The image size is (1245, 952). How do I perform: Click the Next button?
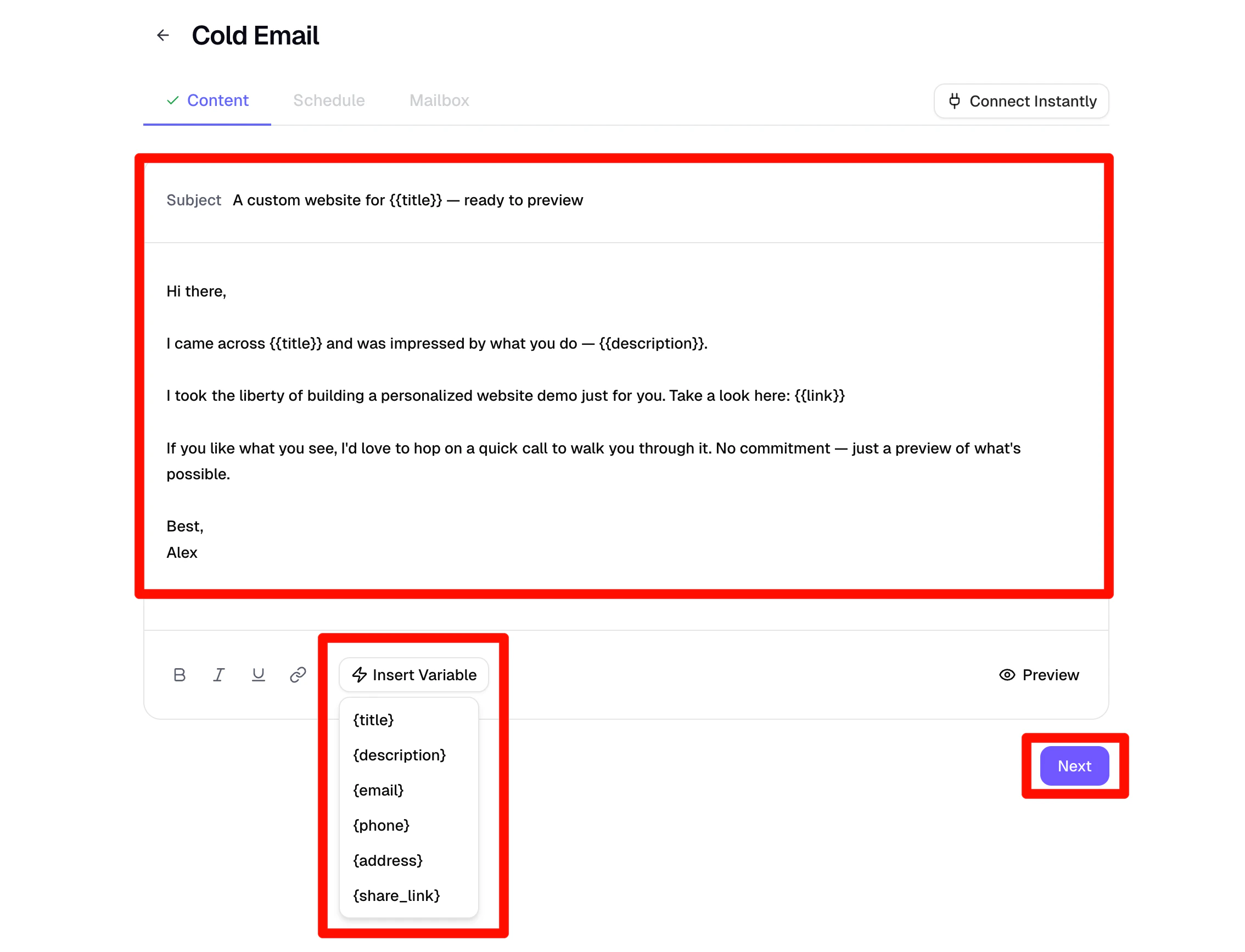point(1073,766)
